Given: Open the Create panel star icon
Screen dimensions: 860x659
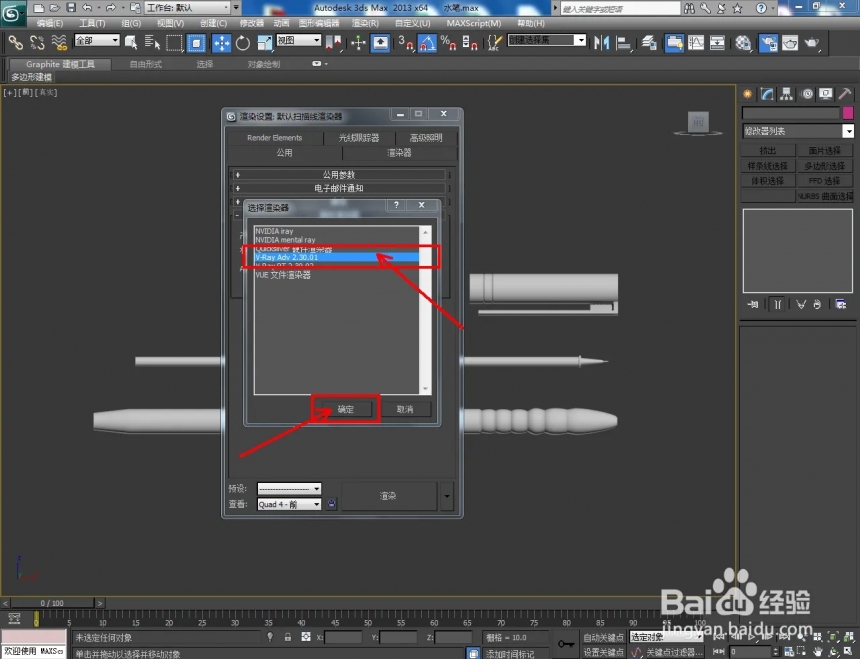Looking at the screenshot, I should click(747, 94).
